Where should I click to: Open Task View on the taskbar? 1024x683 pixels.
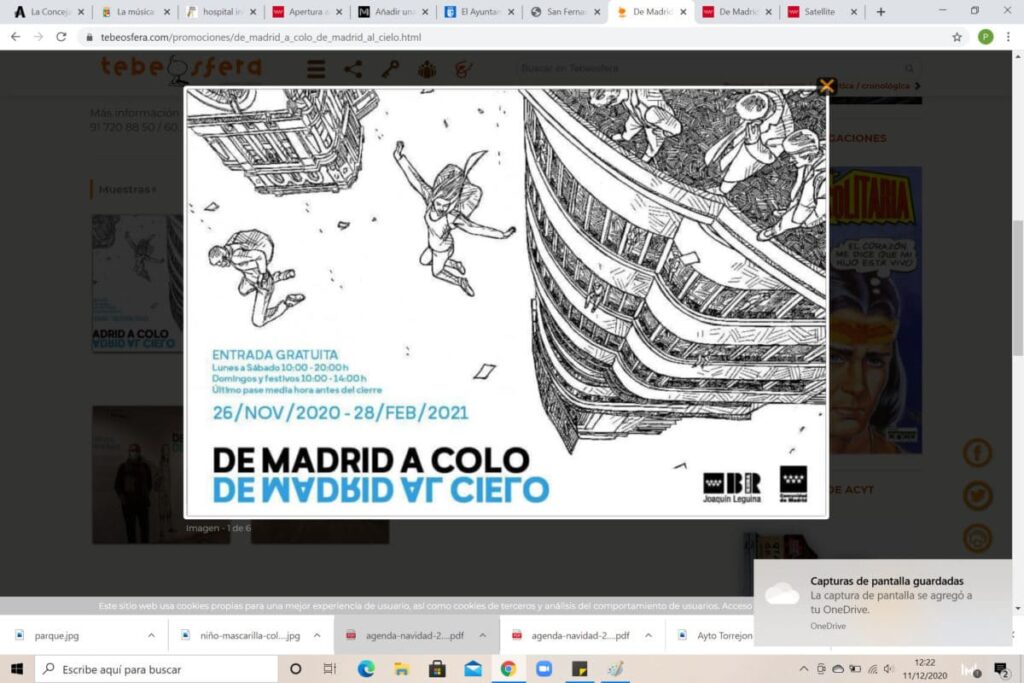(330, 669)
